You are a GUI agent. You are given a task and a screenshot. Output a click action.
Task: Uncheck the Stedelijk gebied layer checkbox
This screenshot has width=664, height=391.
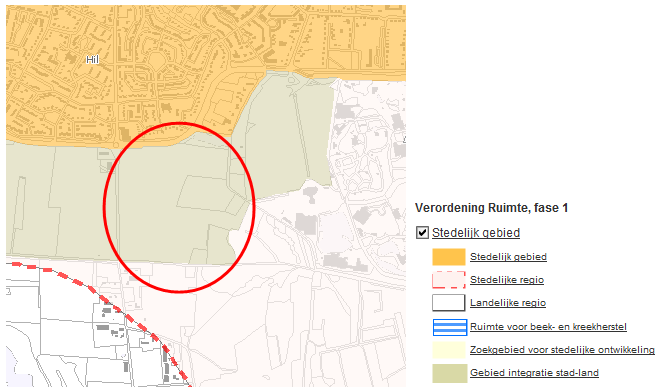pos(422,233)
